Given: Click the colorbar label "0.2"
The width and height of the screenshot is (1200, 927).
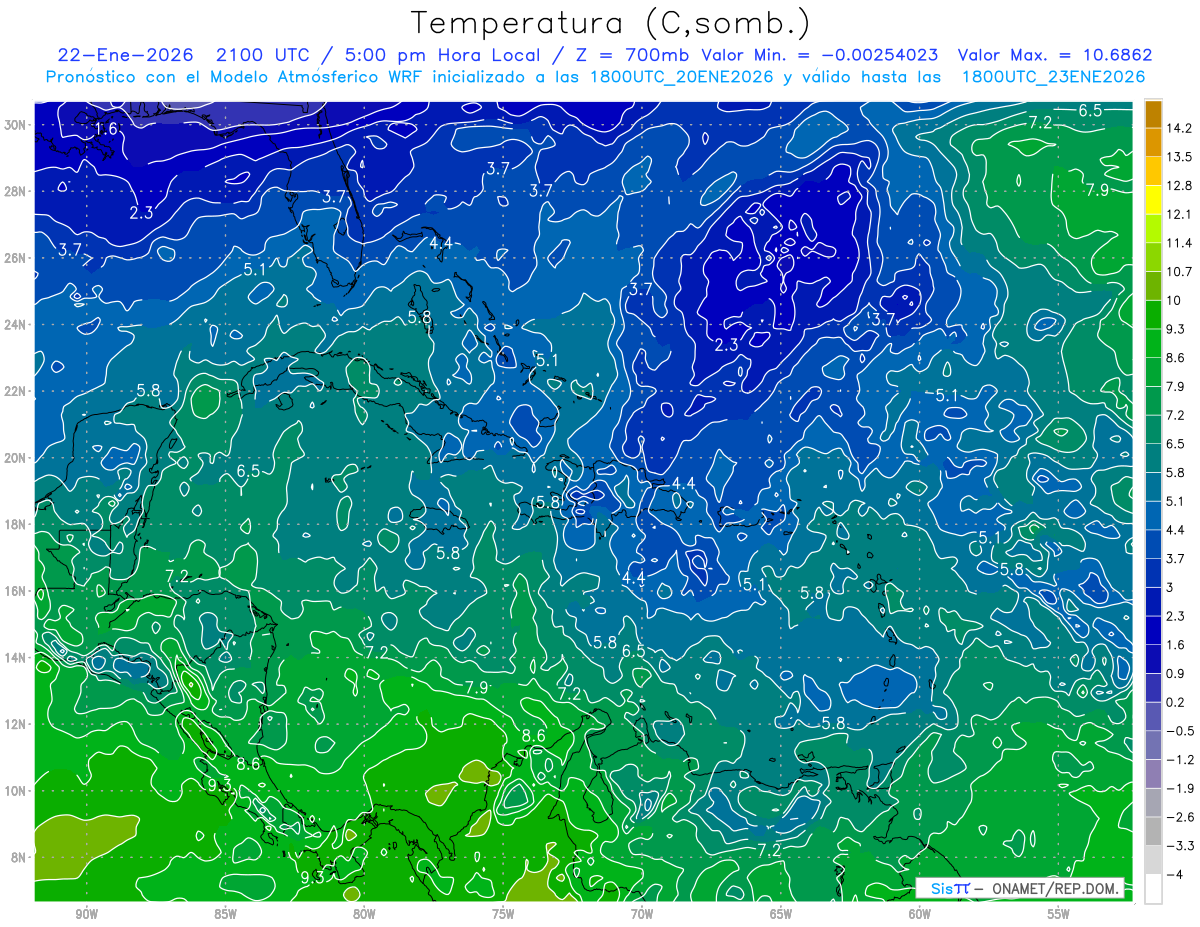Looking at the screenshot, I should click(1176, 702).
